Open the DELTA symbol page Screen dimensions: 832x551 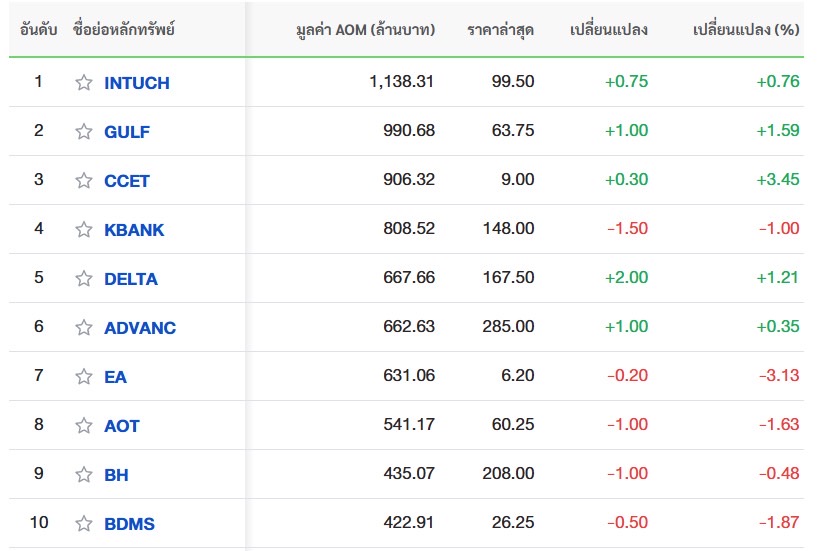click(131, 279)
